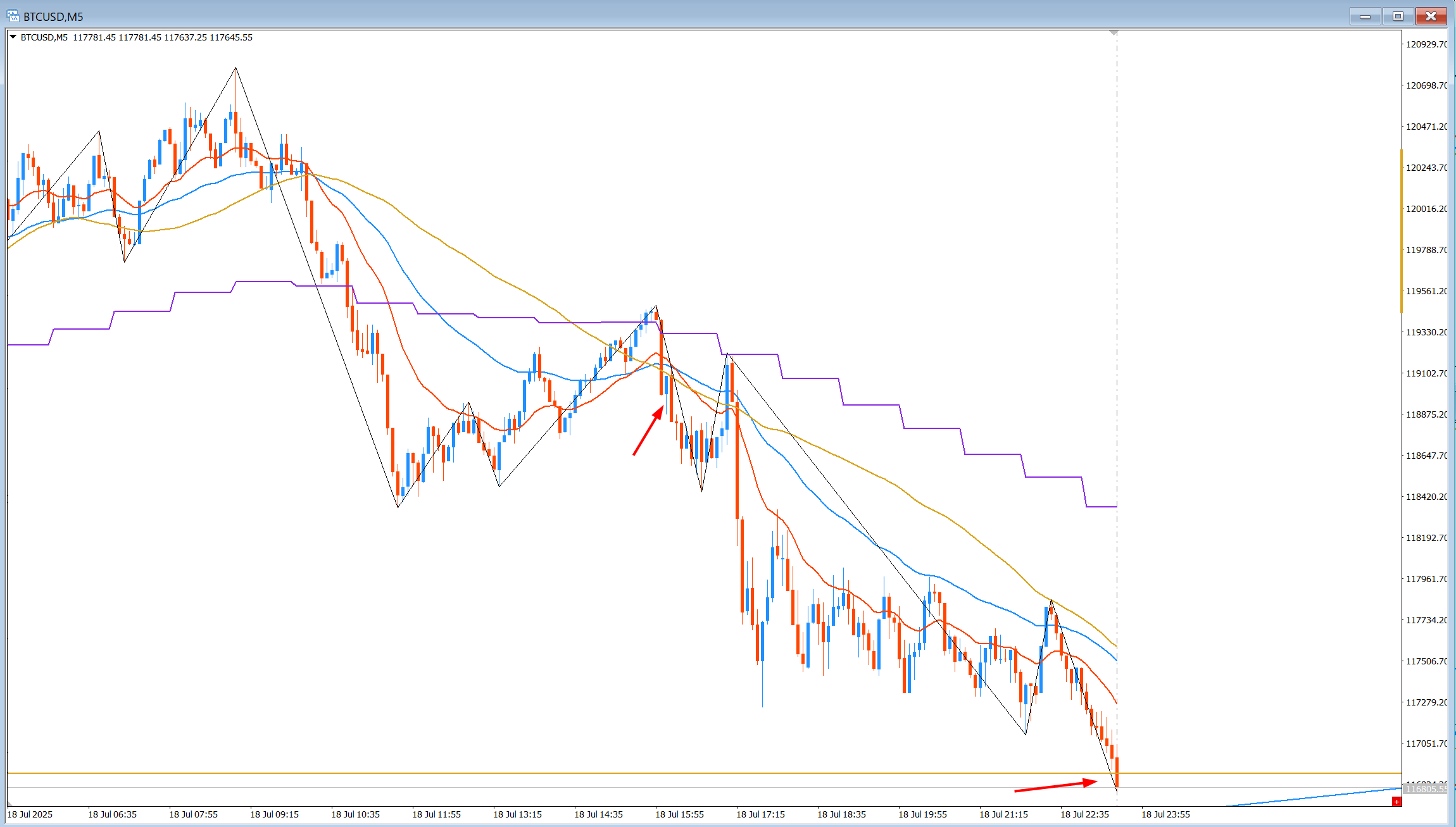Click the zigzag peak above 18 Jul 09:15
1456x827 pixels.
point(235,68)
